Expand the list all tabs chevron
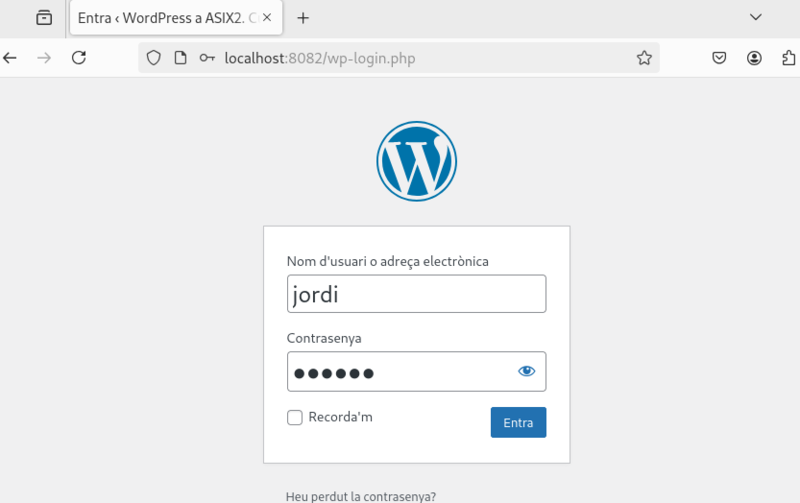The width and height of the screenshot is (800, 503). (x=756, y=17)
